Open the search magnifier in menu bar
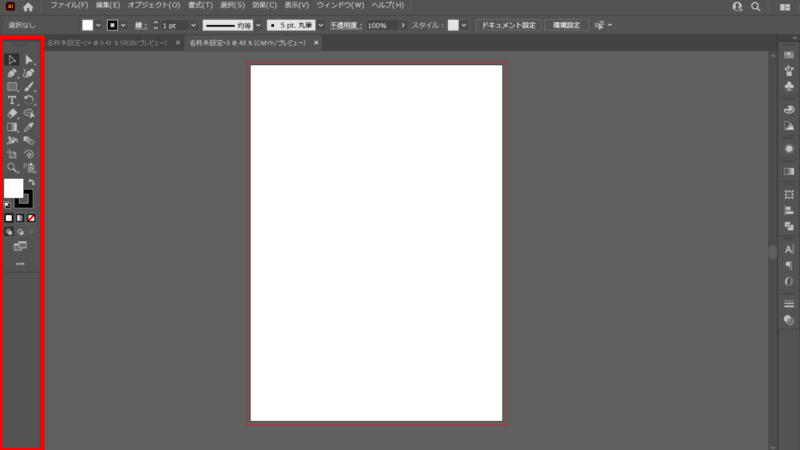Screen dimensions: 800x450 [x=756, y=7]
